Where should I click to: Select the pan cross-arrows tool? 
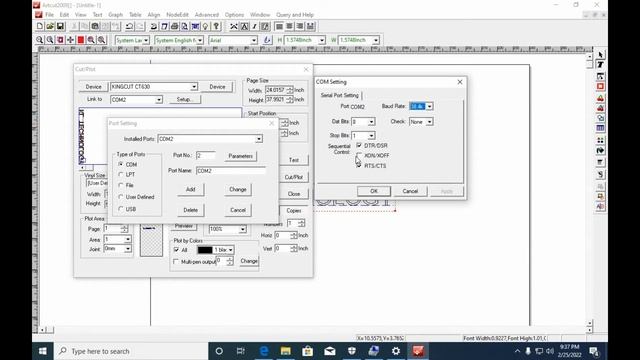click(70, 40)
